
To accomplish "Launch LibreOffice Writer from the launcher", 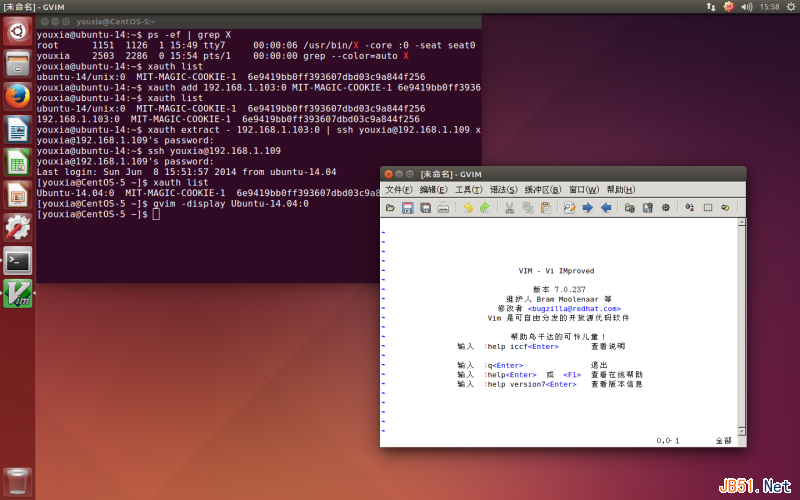I will pyautogui.click(x=18, y=129).
